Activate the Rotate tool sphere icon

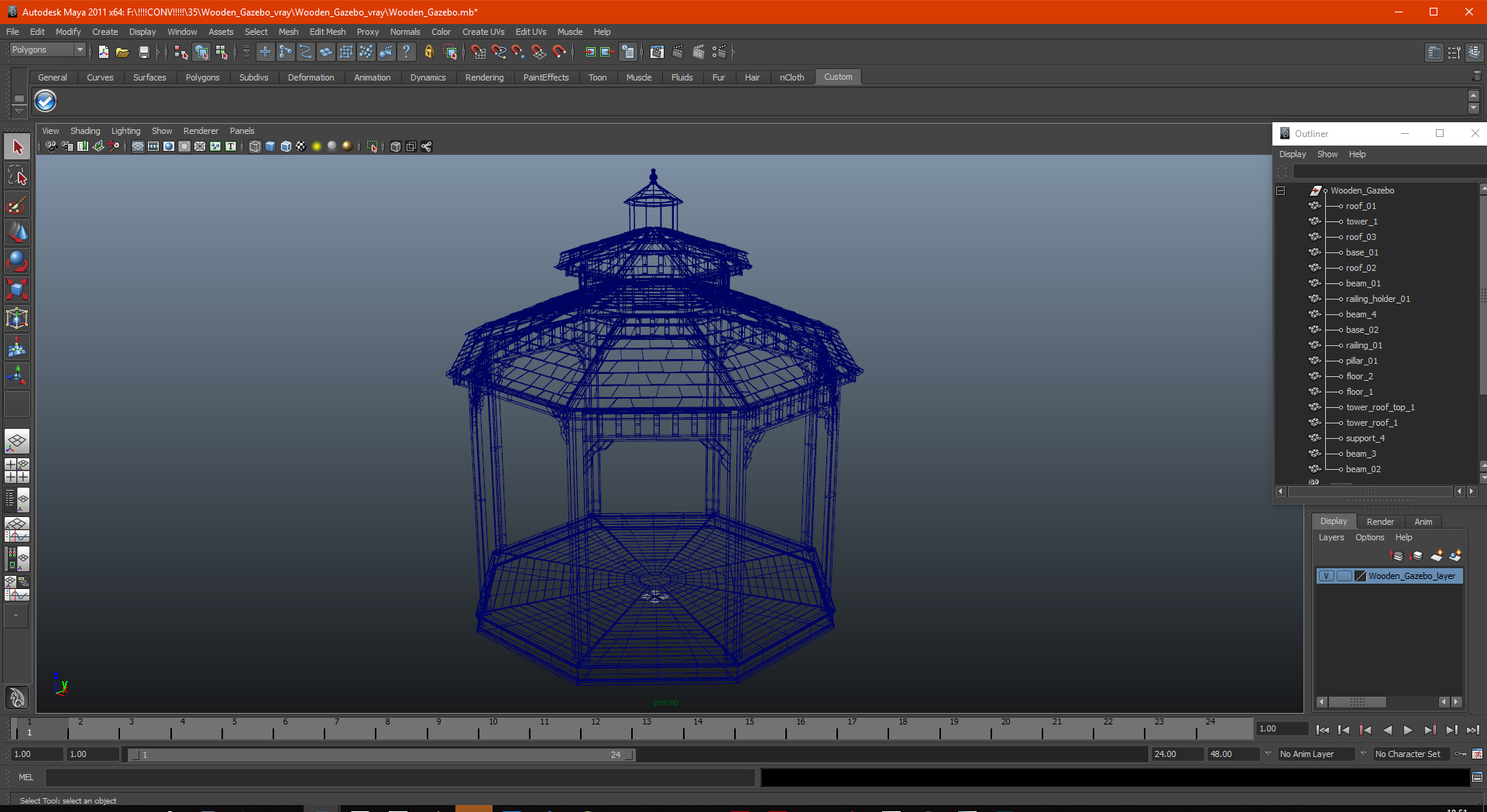point(17,261)
